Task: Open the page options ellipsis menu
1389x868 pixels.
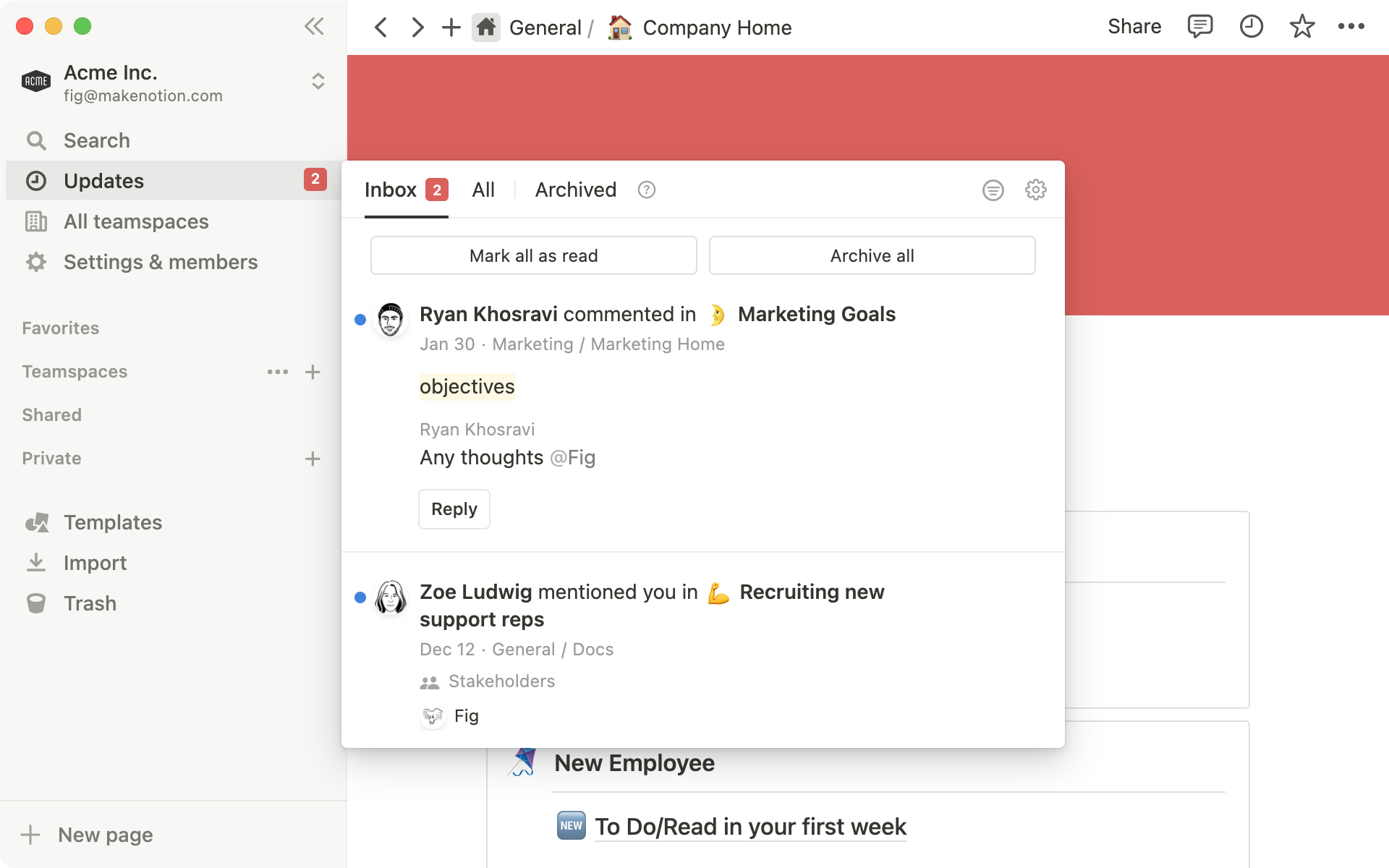Action: (1351, 27)
